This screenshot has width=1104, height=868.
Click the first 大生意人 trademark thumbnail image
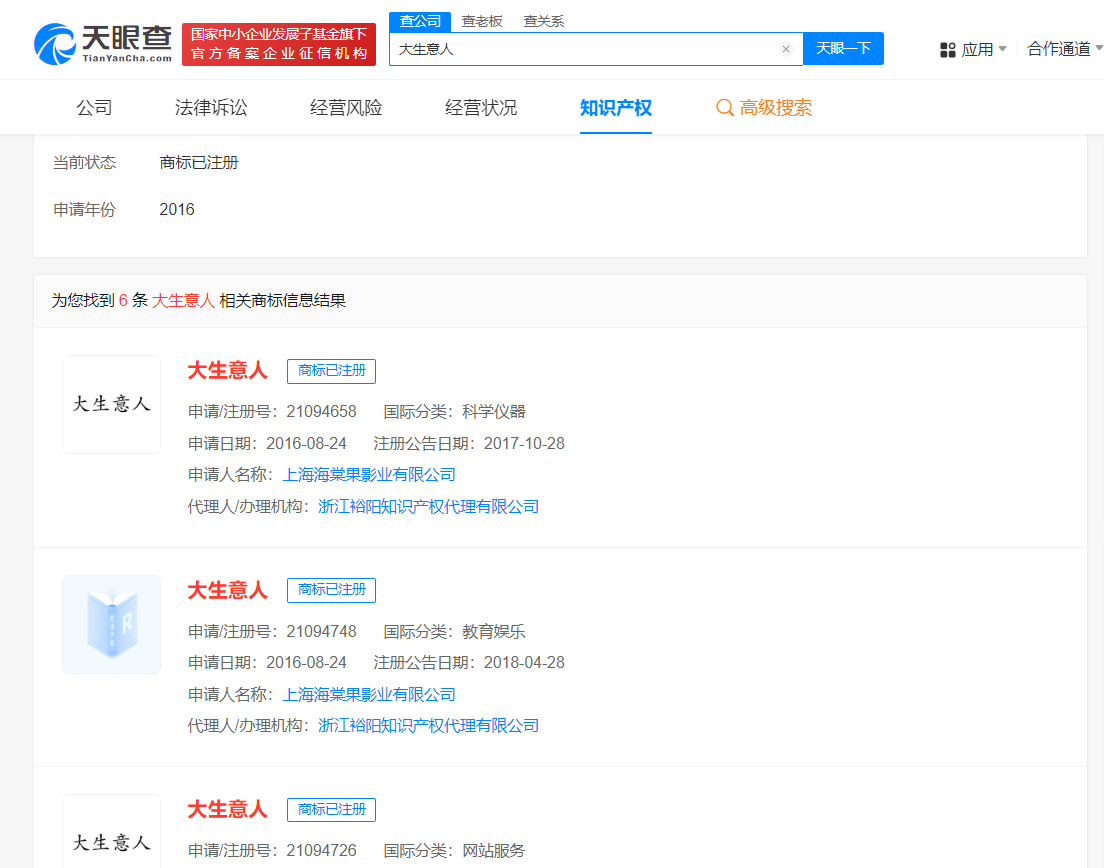(111, 404)
